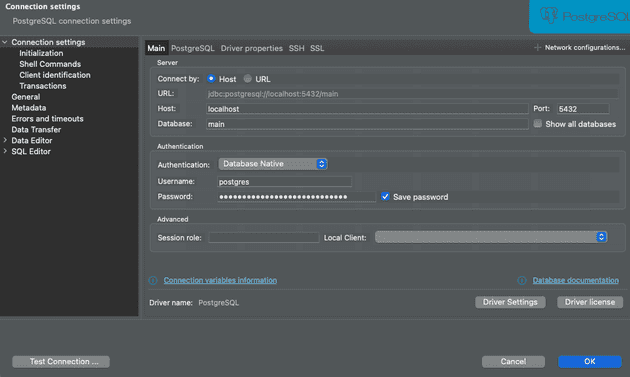Switch to the Driver properties tab
The height and width of the screenshot is (377, 630).
click(x=252, y=48)
